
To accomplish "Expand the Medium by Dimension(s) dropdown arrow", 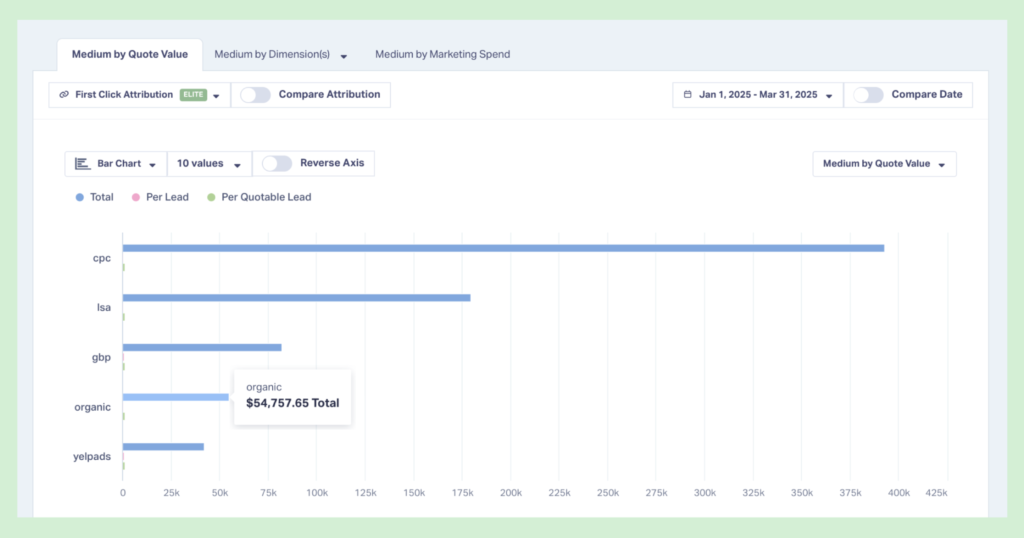I will pyautogui.click(x=344, y=56).
